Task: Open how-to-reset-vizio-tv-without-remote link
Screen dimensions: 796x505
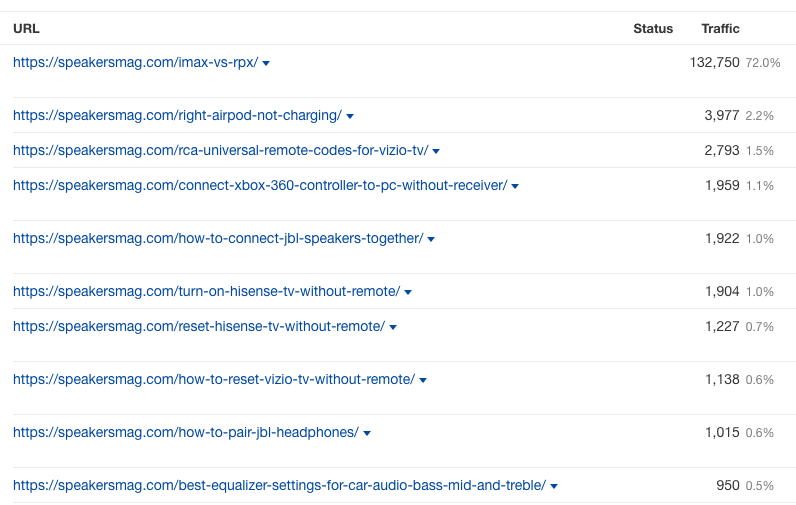Action: click(x=214, y=380)
